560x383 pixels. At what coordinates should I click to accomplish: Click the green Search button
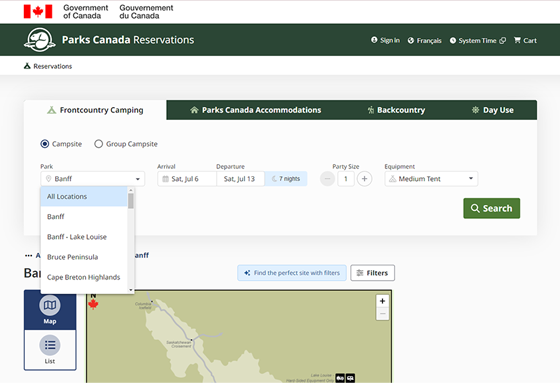click(491, 208)
